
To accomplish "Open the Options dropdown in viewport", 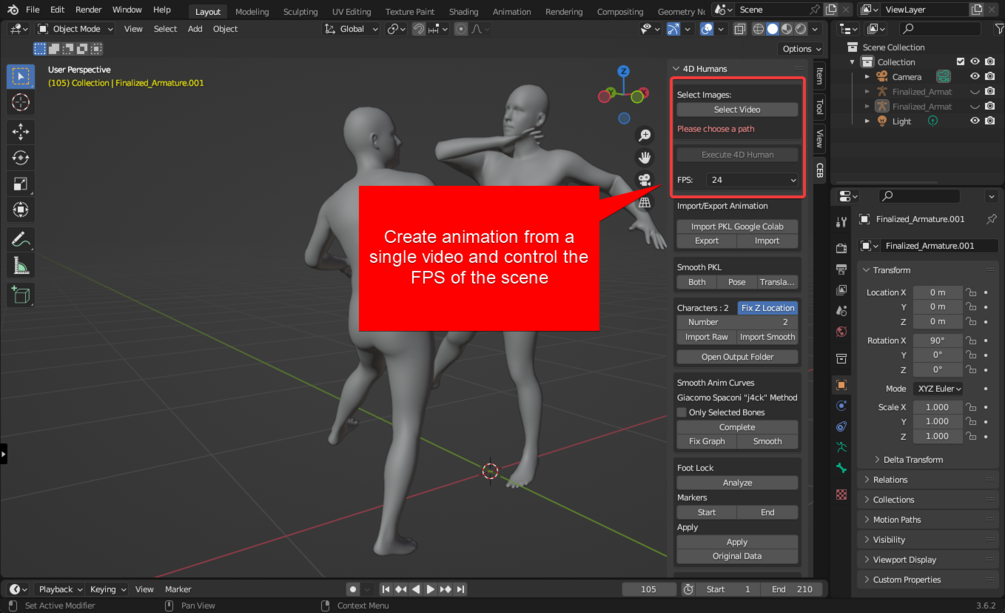I will [801, 49].
